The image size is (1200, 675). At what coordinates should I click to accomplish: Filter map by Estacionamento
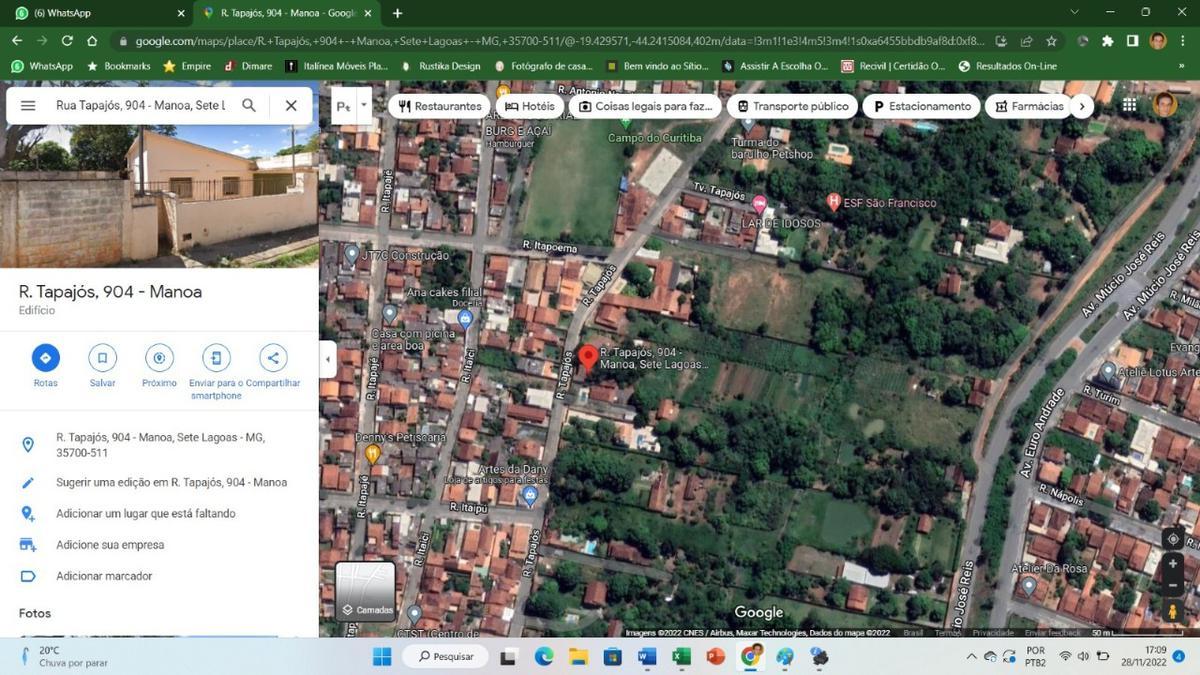[x=921, y=106]
